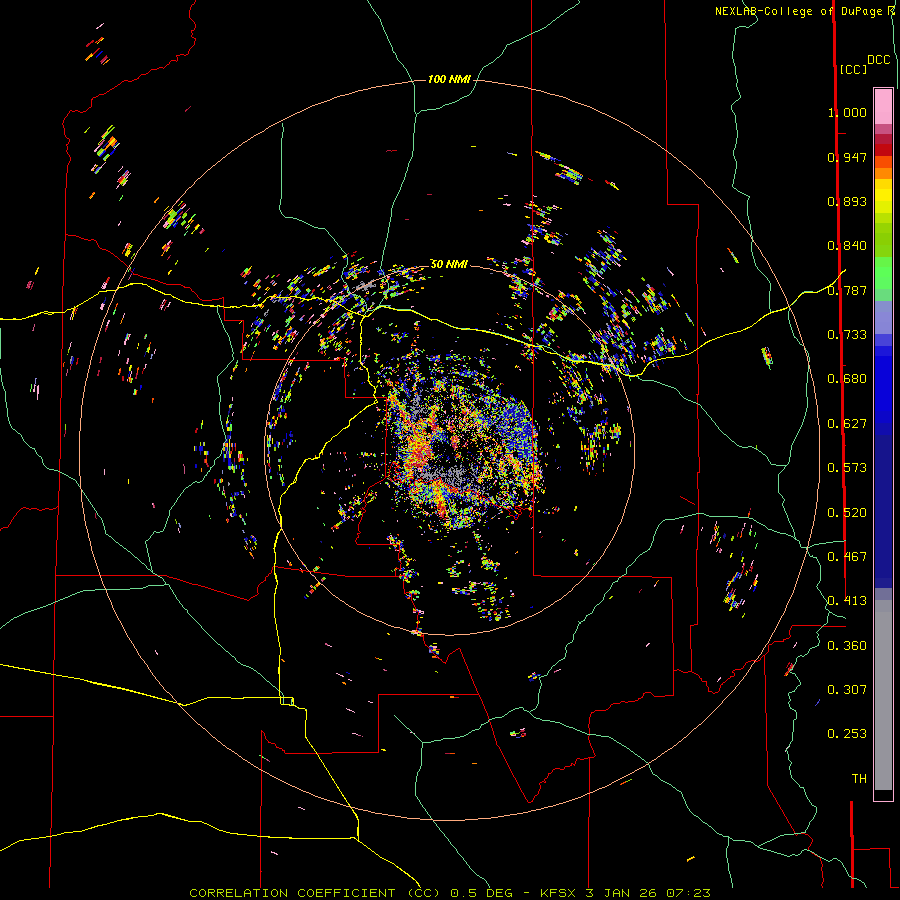Image resolution: width=900 pixels, height=900 pixels.
Task: Click the 0.680 legend value
Action: coord(847,379)
